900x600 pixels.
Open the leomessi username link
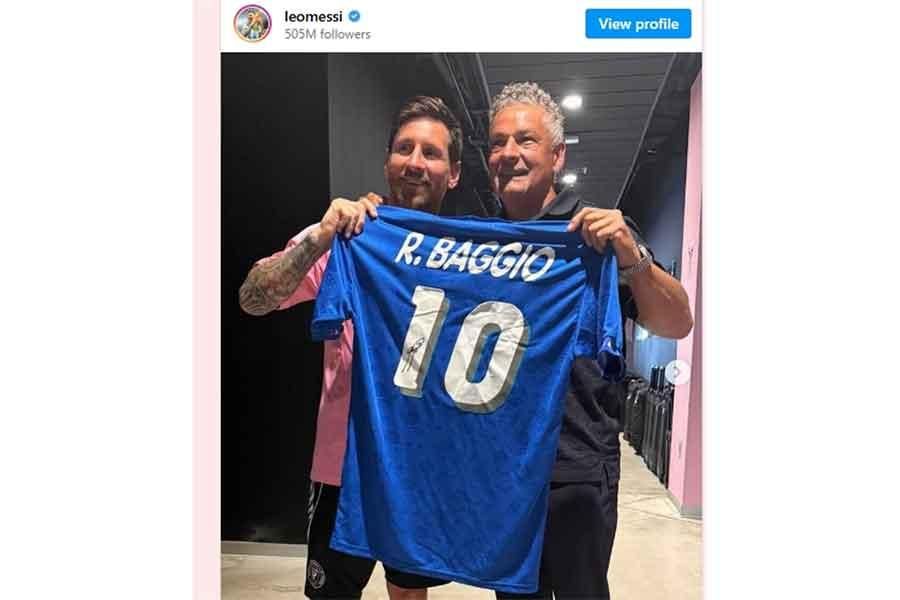coord(313,17)
